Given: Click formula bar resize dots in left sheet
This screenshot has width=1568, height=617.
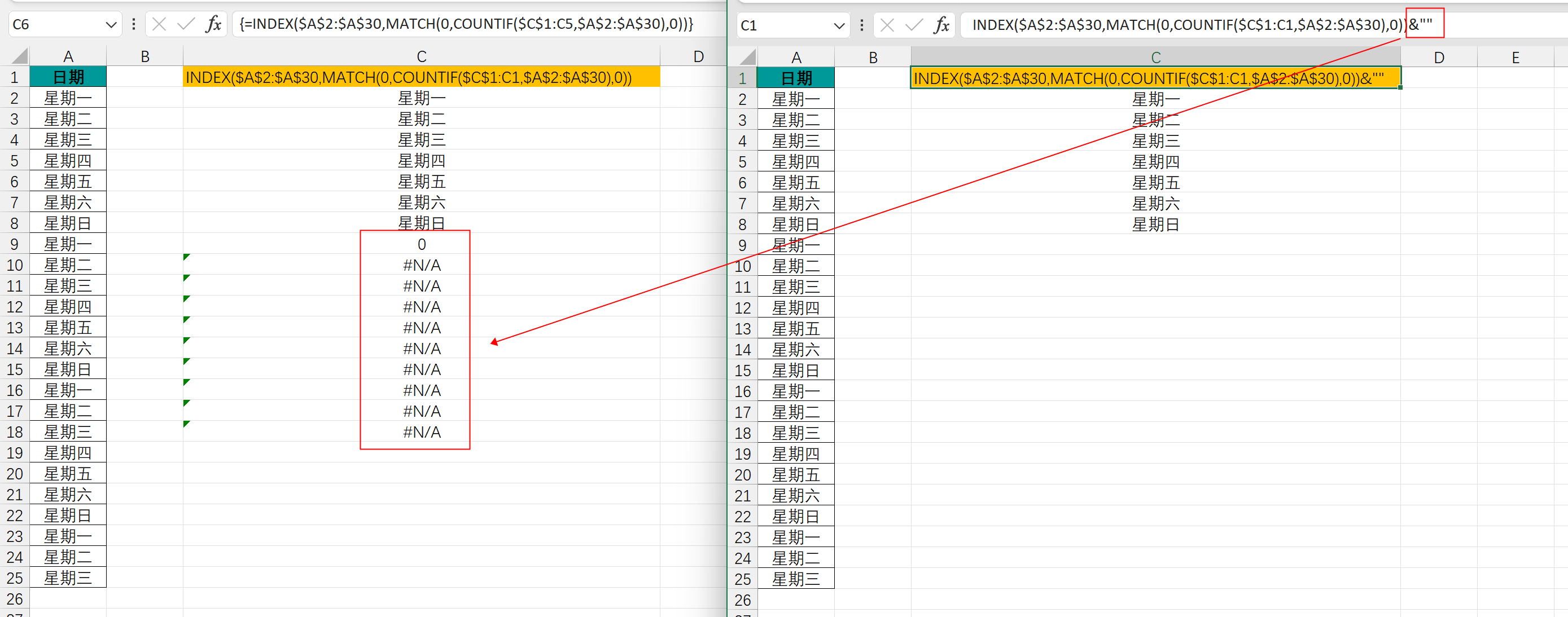Looking at the screenshot, I should coord(134,24).
